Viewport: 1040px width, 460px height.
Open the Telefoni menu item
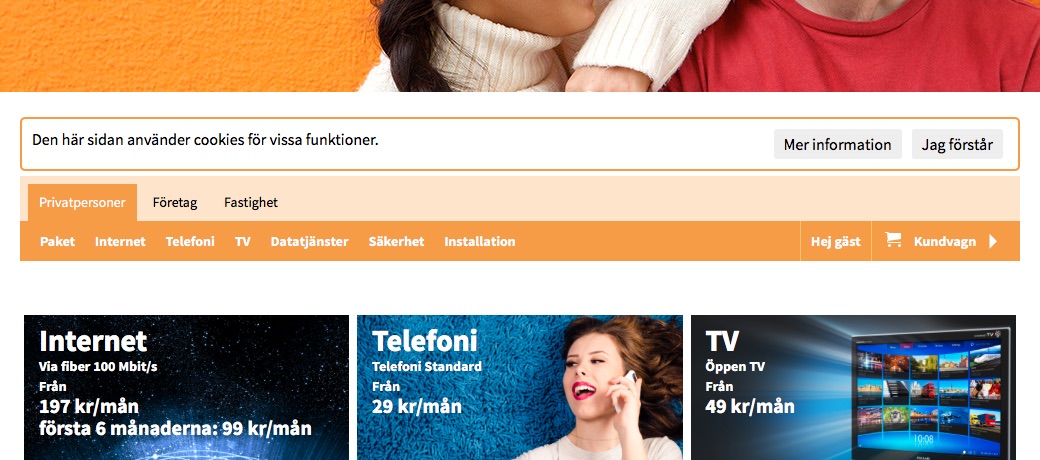(190, 241)
